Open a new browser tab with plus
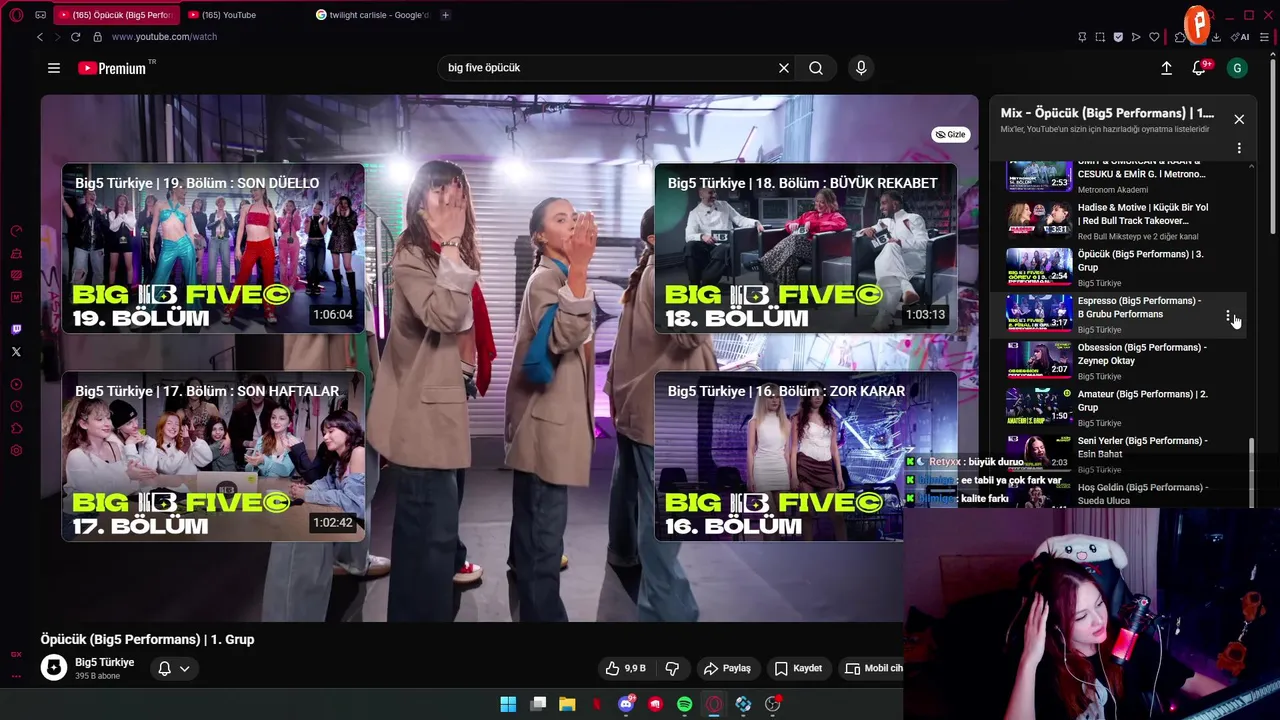 [x=445, y=15]
